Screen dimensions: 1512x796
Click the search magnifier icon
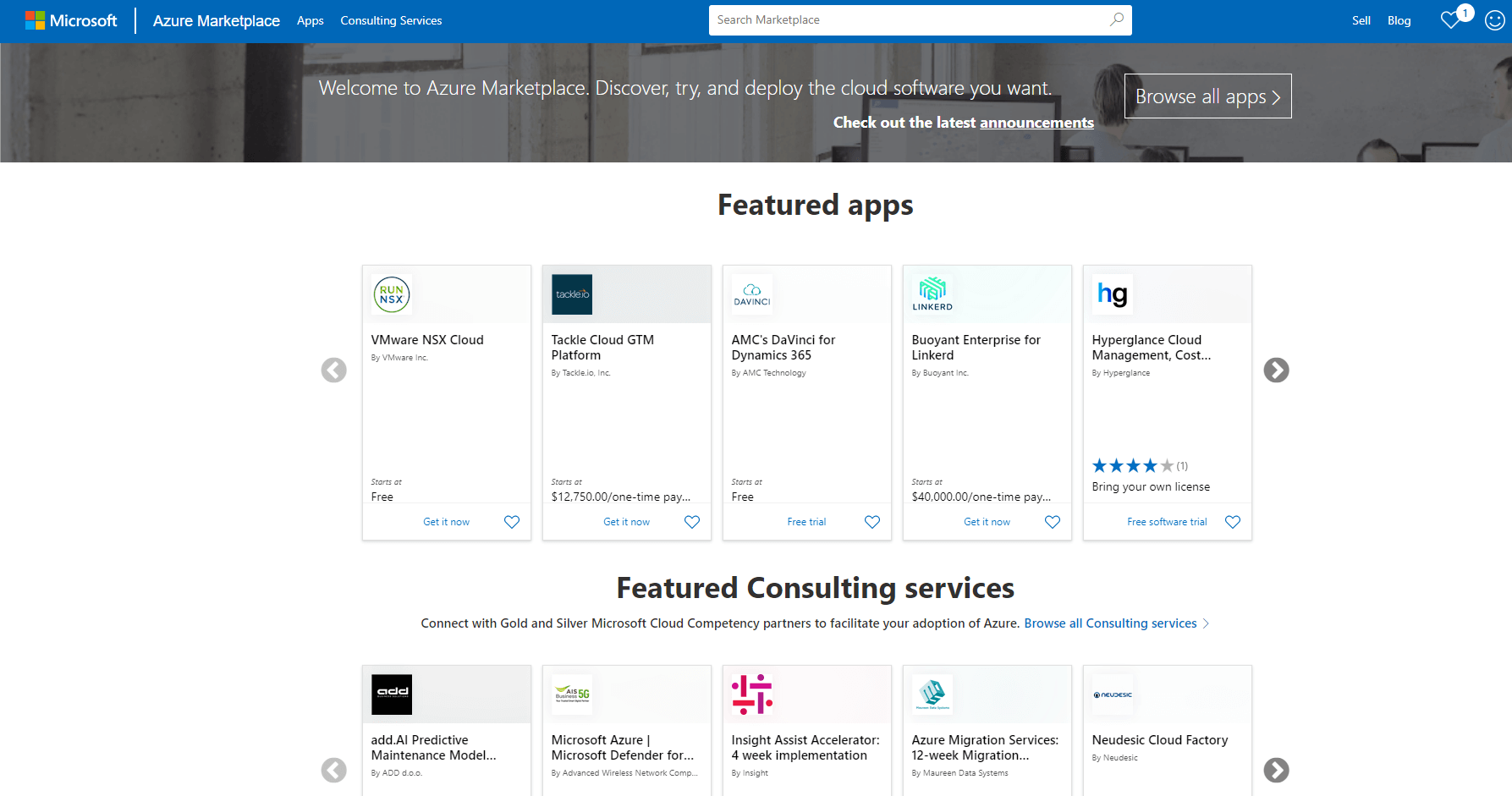[x=1117, y=19]
